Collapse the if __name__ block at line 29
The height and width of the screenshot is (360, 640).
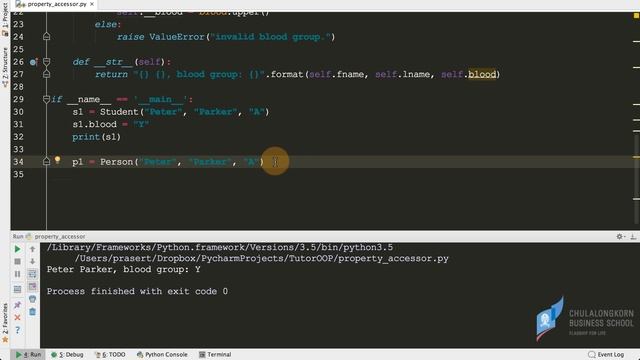[x=47, y=99]
